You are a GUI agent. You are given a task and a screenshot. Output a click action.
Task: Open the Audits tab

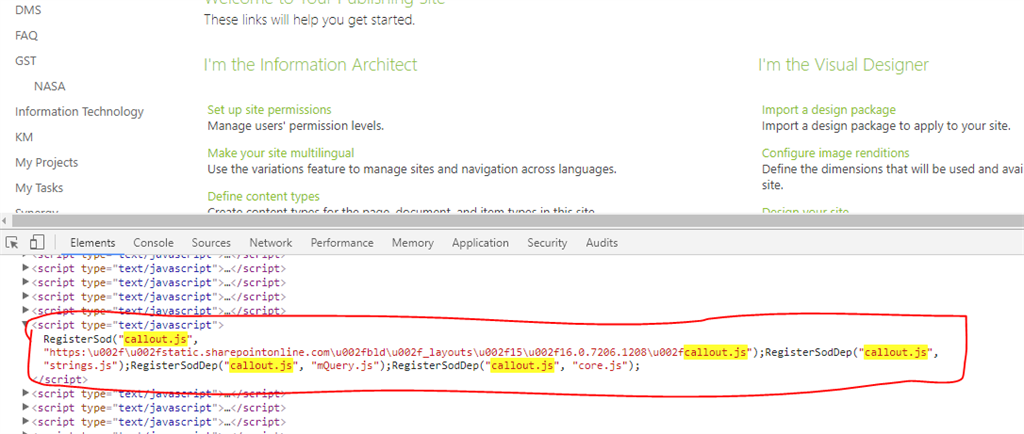[x=601, y=243]
